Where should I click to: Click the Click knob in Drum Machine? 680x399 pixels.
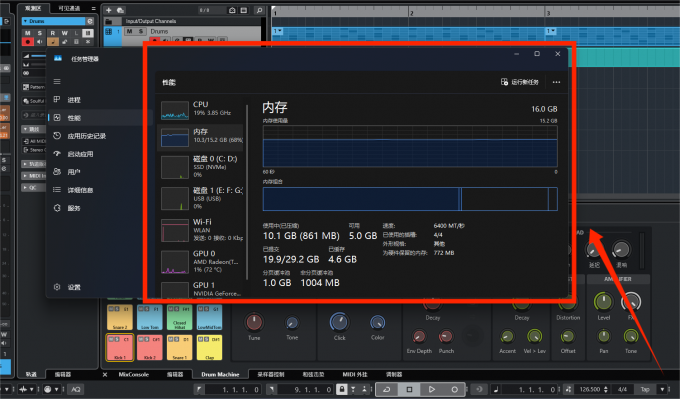click(339, 322)
